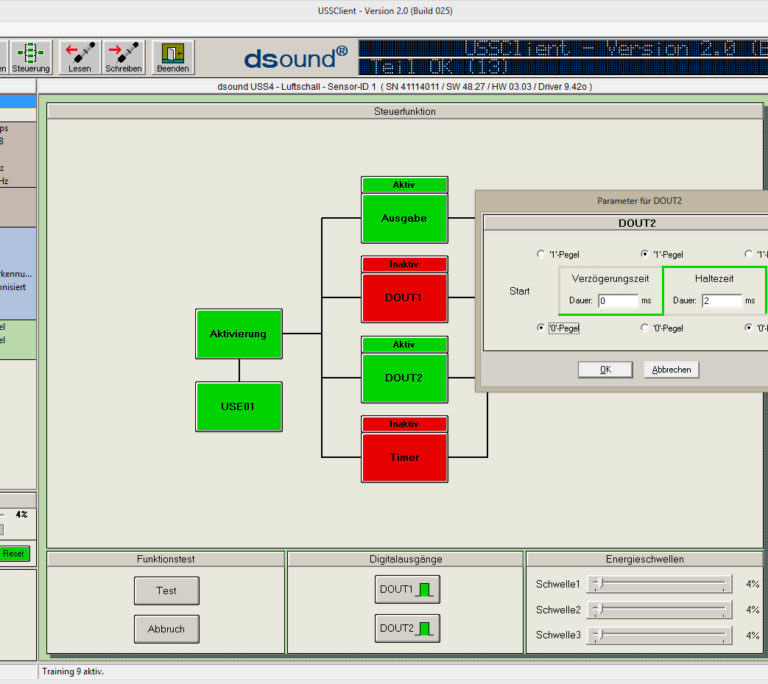This screenshot has height=684, width=768.
Task: Select the green Aktivierung block
Action: point(238,334)
